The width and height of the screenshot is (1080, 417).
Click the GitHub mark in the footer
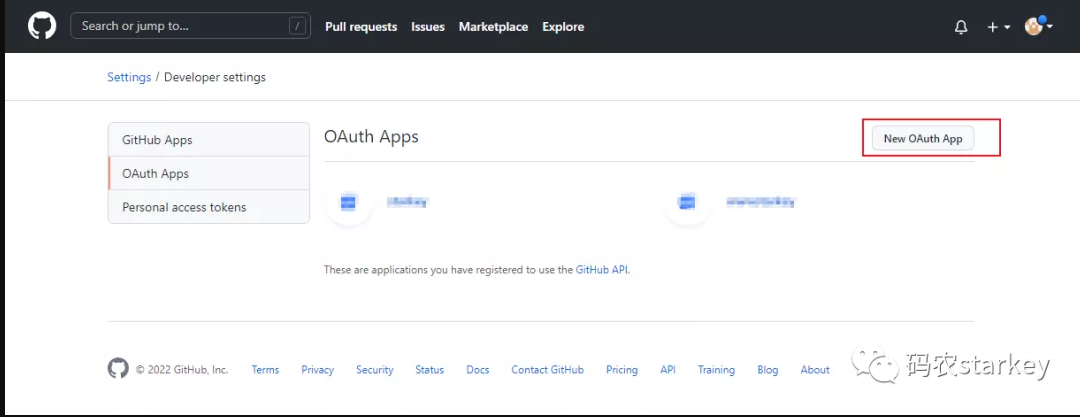click(x=118, y=369)
